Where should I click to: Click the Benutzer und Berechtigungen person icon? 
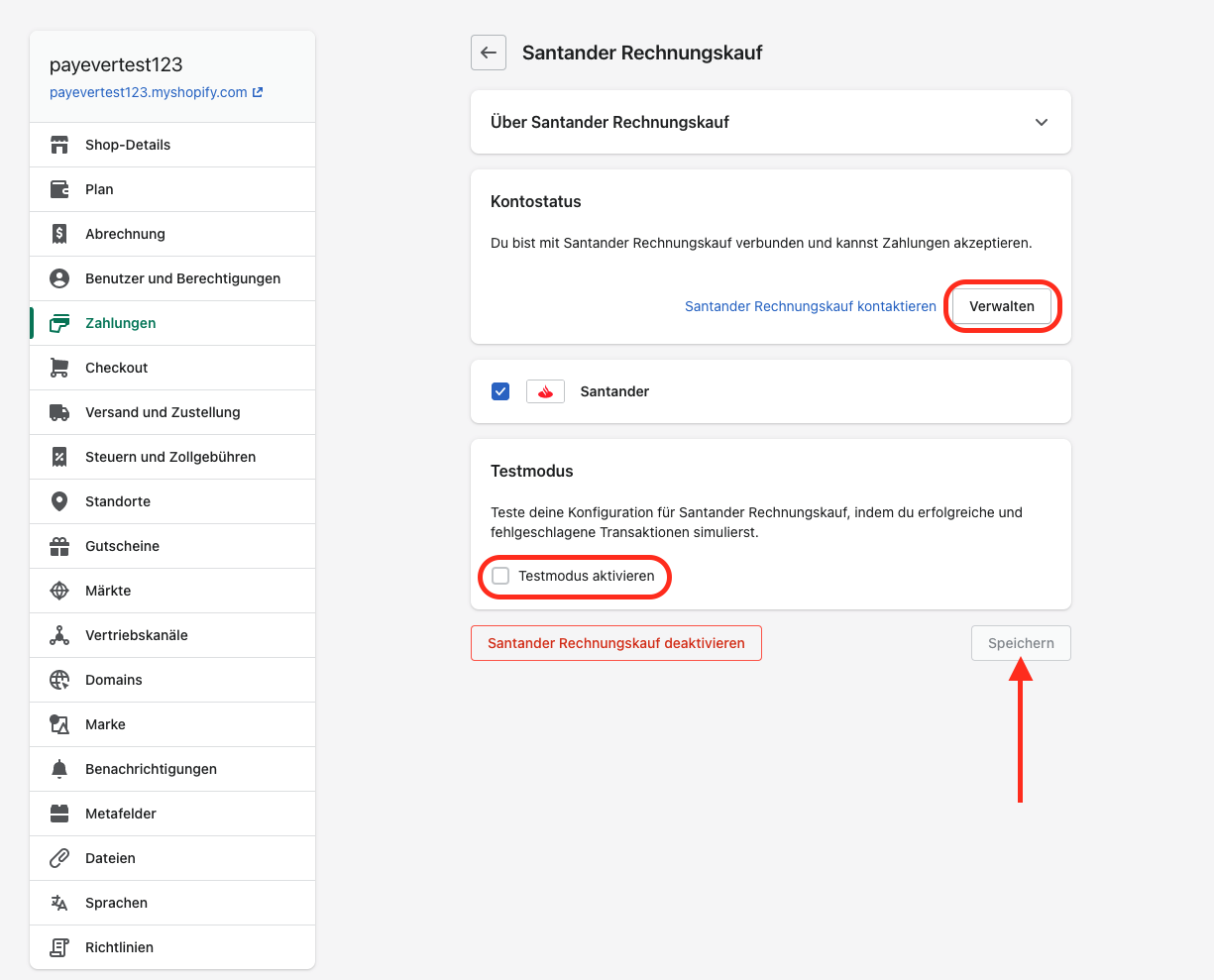click(59, 278)
